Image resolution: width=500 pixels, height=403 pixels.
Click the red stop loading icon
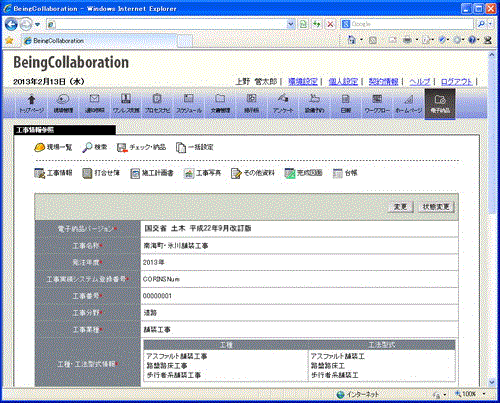(x=330, y=24)
